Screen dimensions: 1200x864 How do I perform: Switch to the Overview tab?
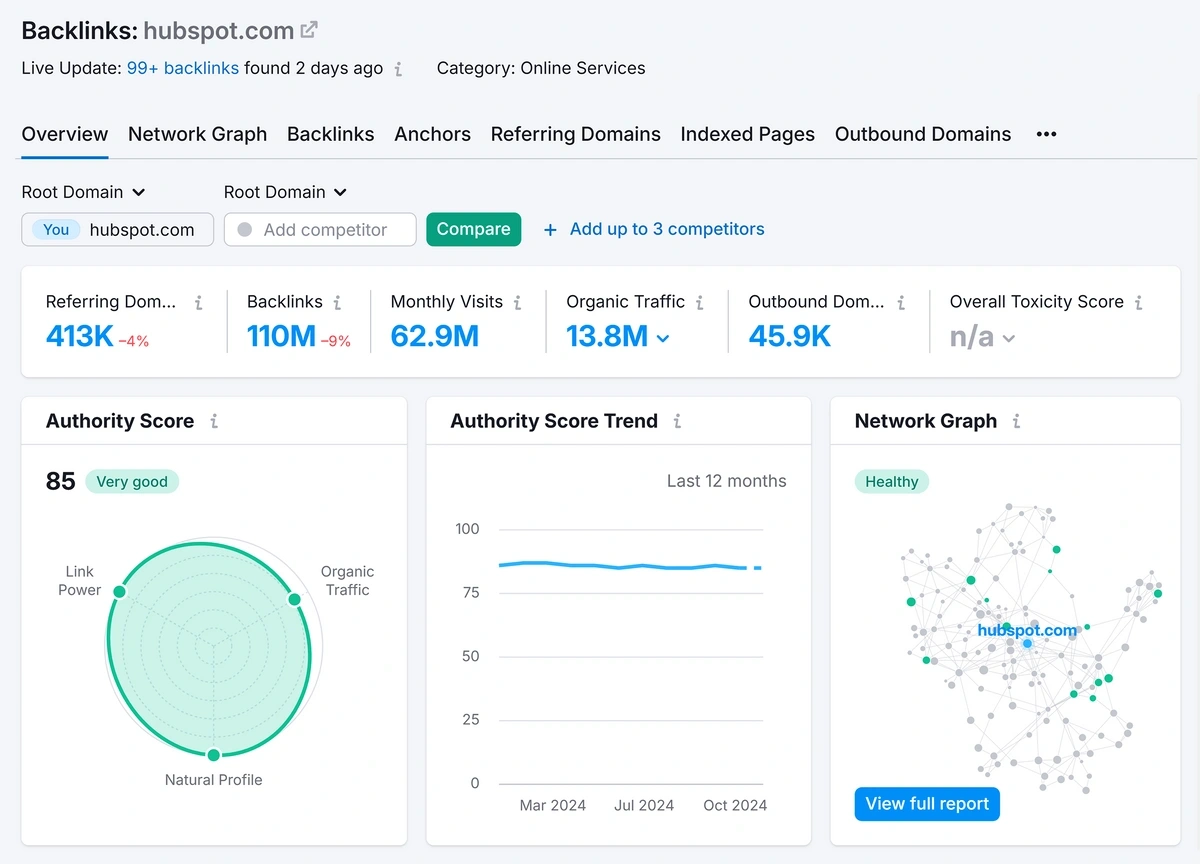(x=65, y=134)
